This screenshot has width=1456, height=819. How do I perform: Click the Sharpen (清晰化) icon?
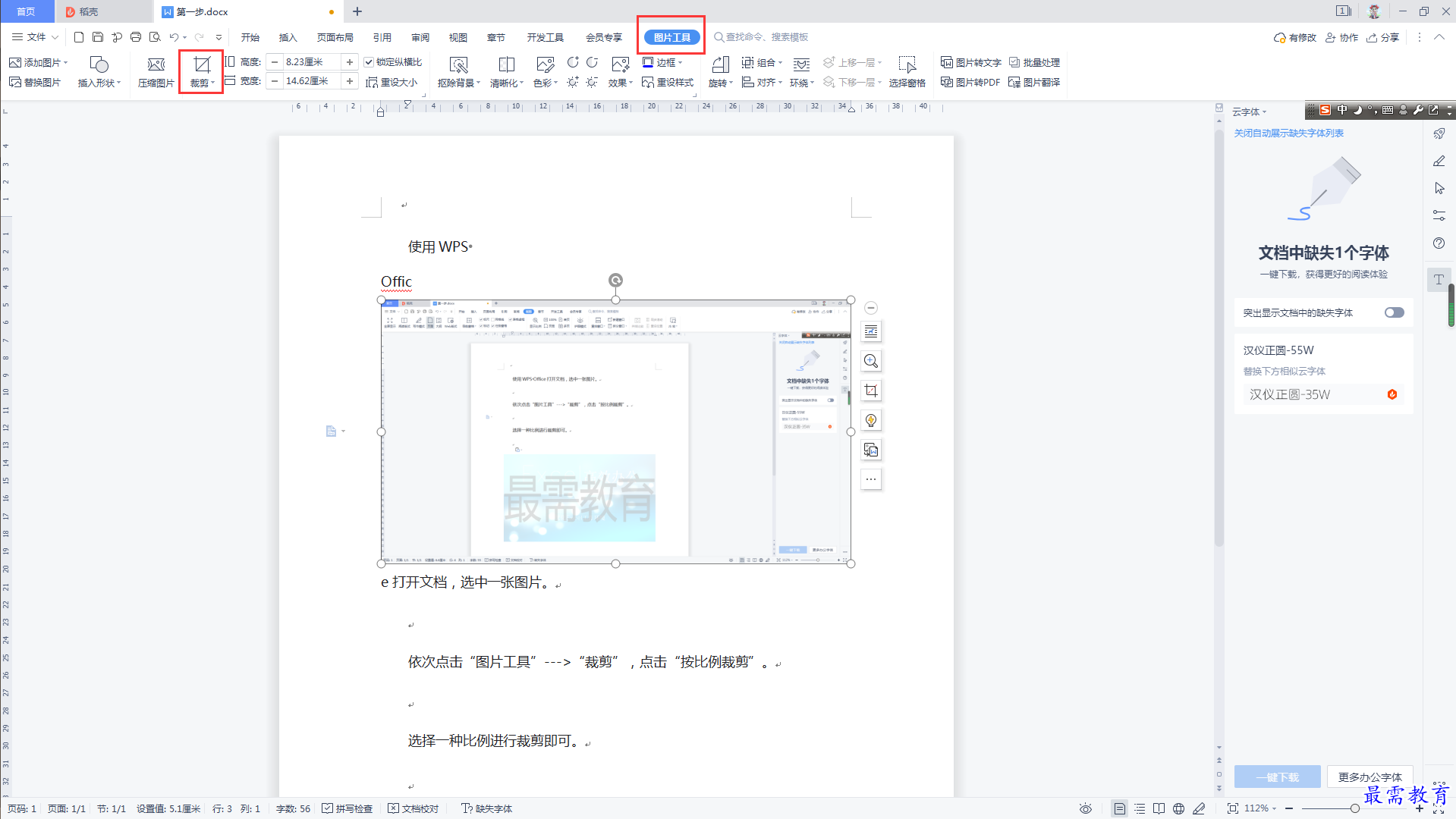tap(506, 64)
